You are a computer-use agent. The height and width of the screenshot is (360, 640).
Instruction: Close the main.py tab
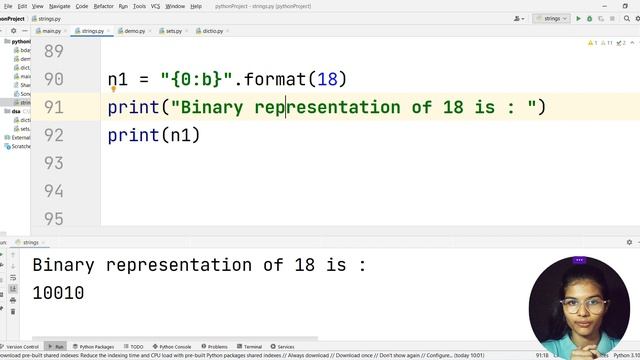click(x=65, y=31)
